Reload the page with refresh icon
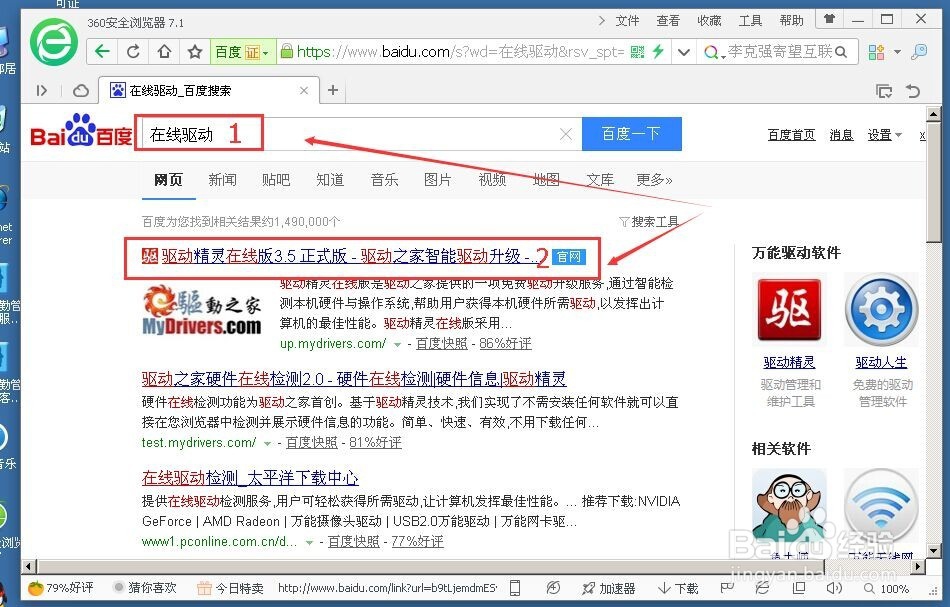Screen dimensions: 950x607 click(x=133, y=51)
